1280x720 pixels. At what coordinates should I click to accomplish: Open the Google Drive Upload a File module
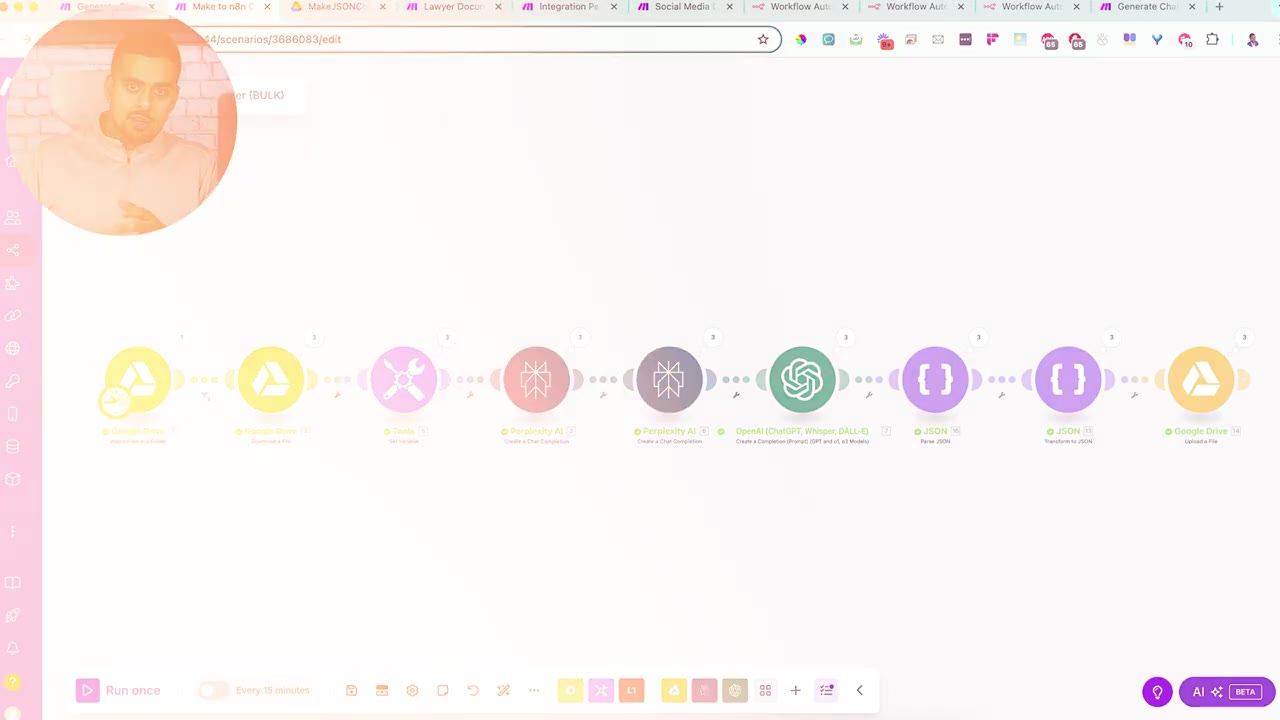1201,379
